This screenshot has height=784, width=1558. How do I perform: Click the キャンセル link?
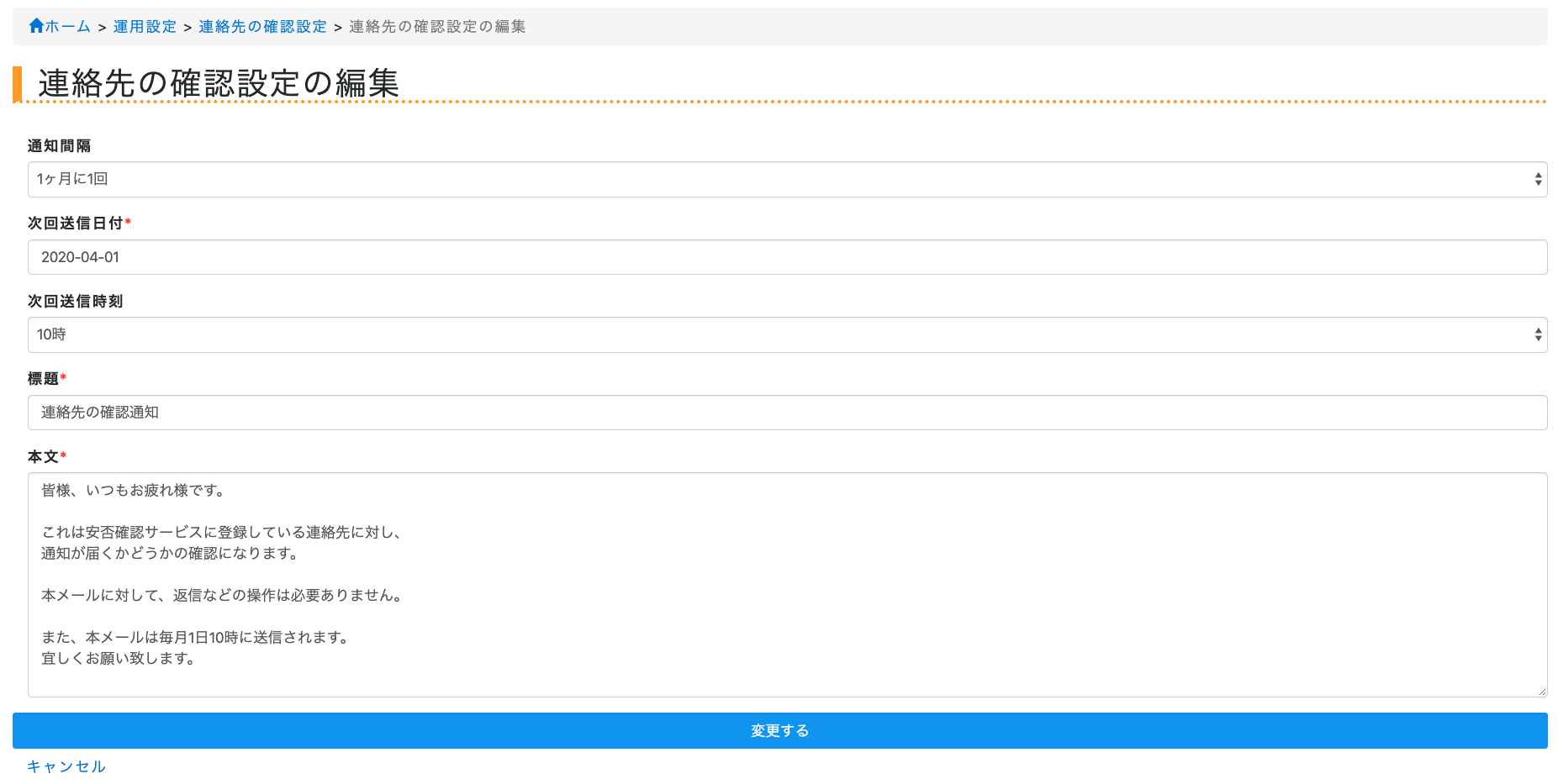(x=66, y=766)
